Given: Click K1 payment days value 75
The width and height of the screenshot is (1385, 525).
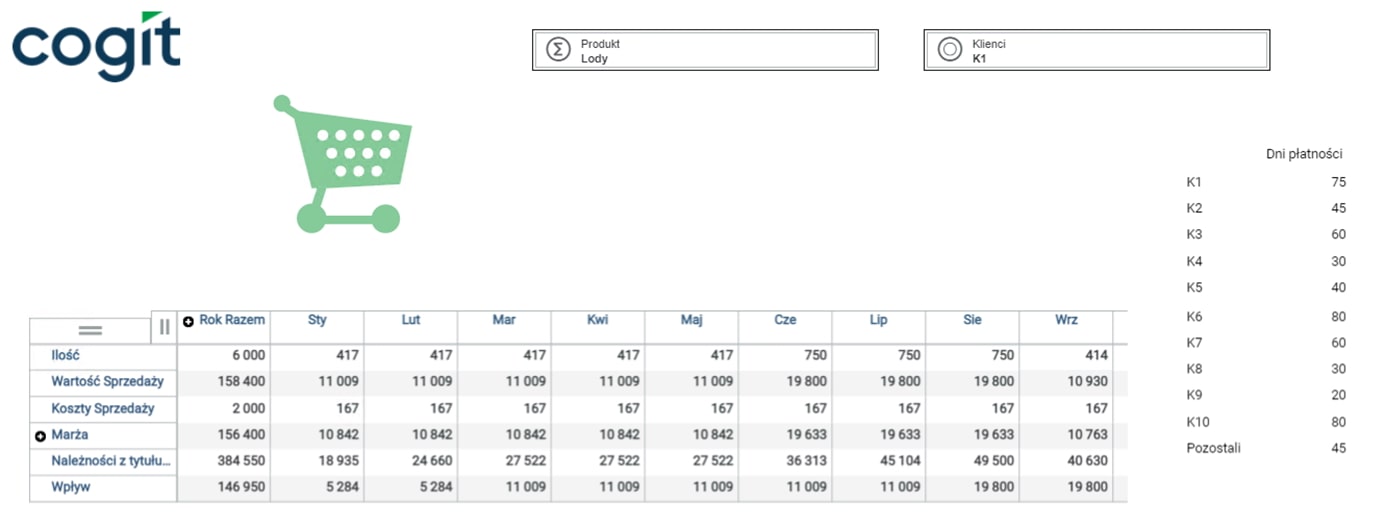Looking at the screenshot, I should [1338, 182].
